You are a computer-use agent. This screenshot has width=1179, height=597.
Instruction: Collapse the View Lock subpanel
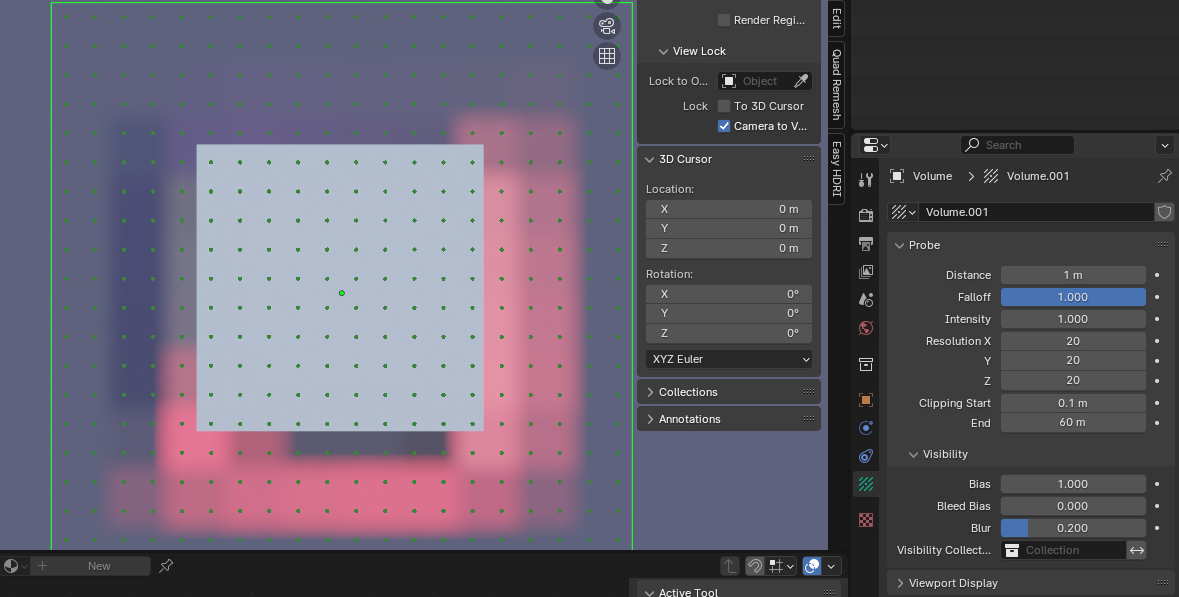click(x=663, y=51)
